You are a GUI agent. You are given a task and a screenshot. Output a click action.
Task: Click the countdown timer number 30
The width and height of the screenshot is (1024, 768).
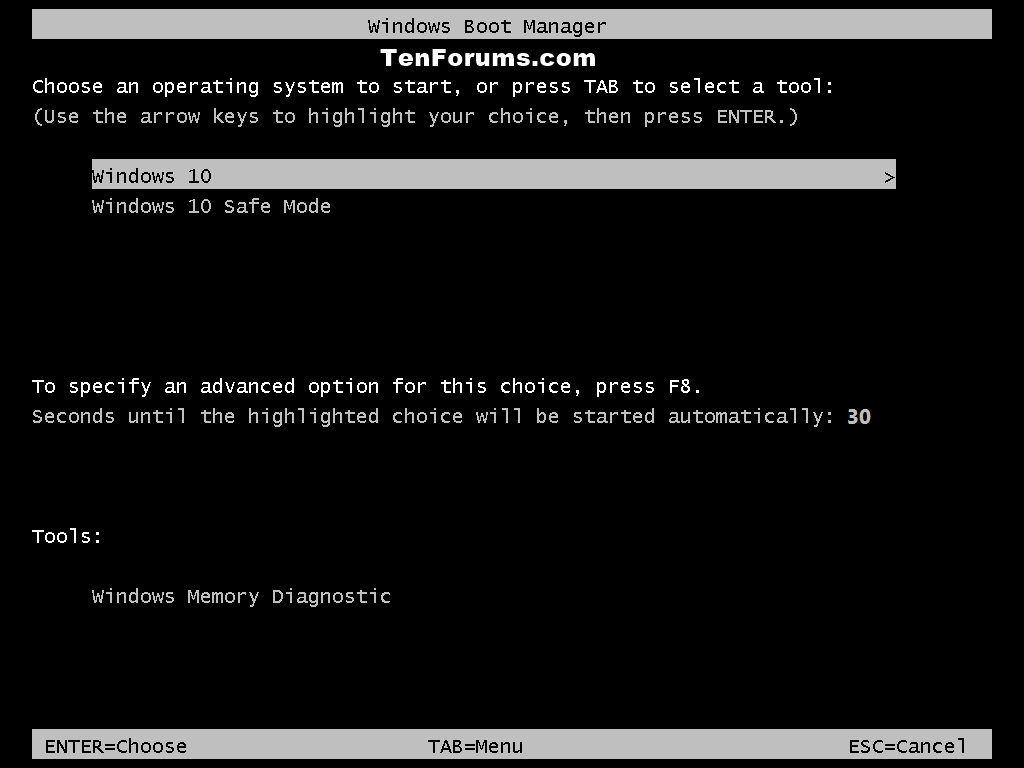[x=859, y=417]
